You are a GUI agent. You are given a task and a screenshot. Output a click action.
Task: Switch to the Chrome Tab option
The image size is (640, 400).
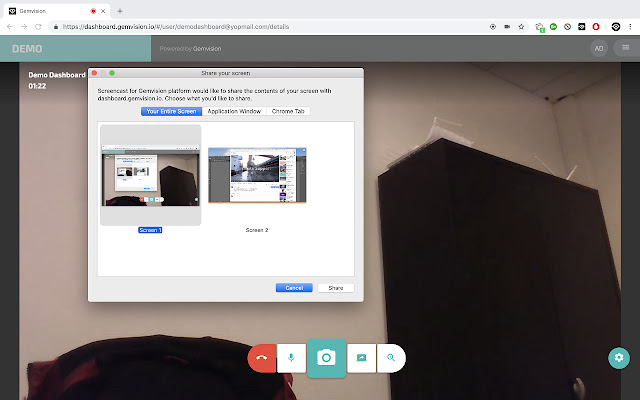click(288, 111)
